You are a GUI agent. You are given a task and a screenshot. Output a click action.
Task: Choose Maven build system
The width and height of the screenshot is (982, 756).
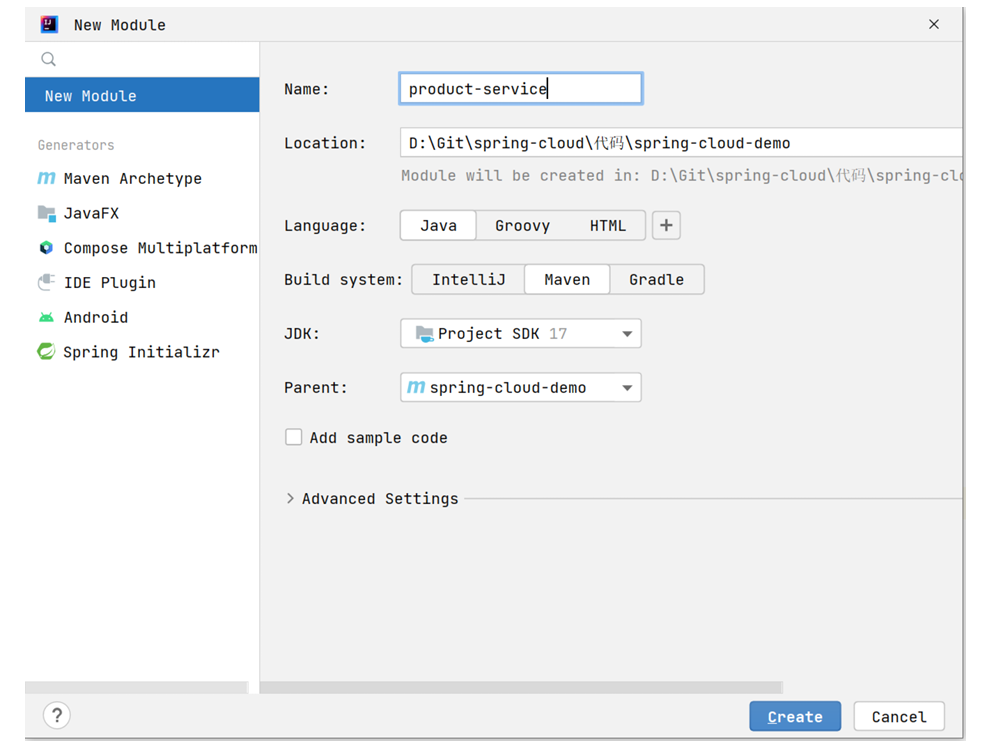pyautogui.click(x=567, y=279)
